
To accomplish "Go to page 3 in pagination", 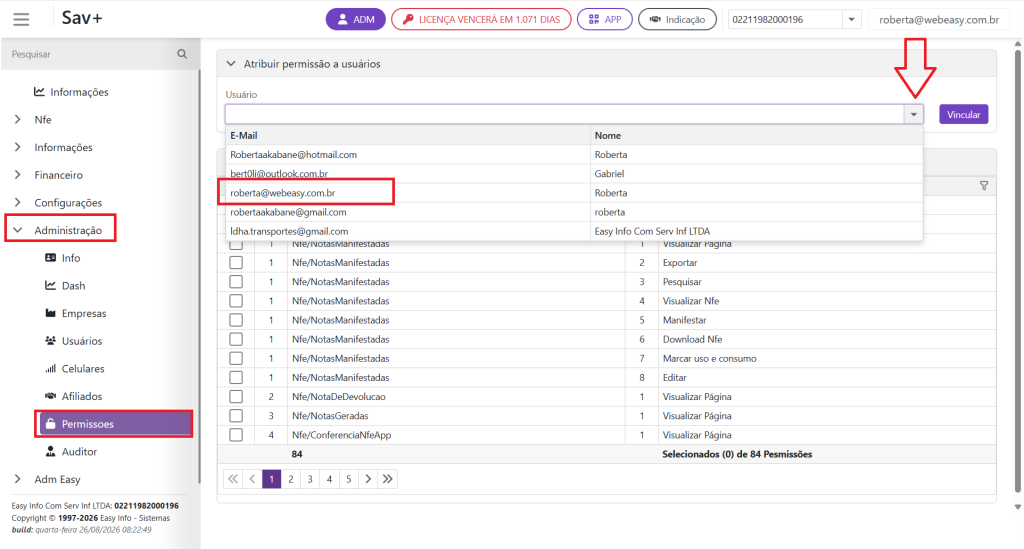I will (310, 479).
